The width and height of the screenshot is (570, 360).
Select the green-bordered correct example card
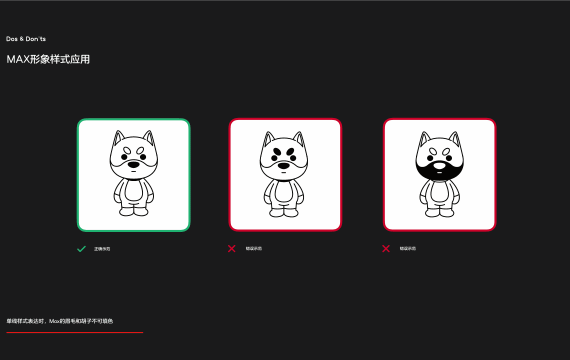(x=134, y=175)
